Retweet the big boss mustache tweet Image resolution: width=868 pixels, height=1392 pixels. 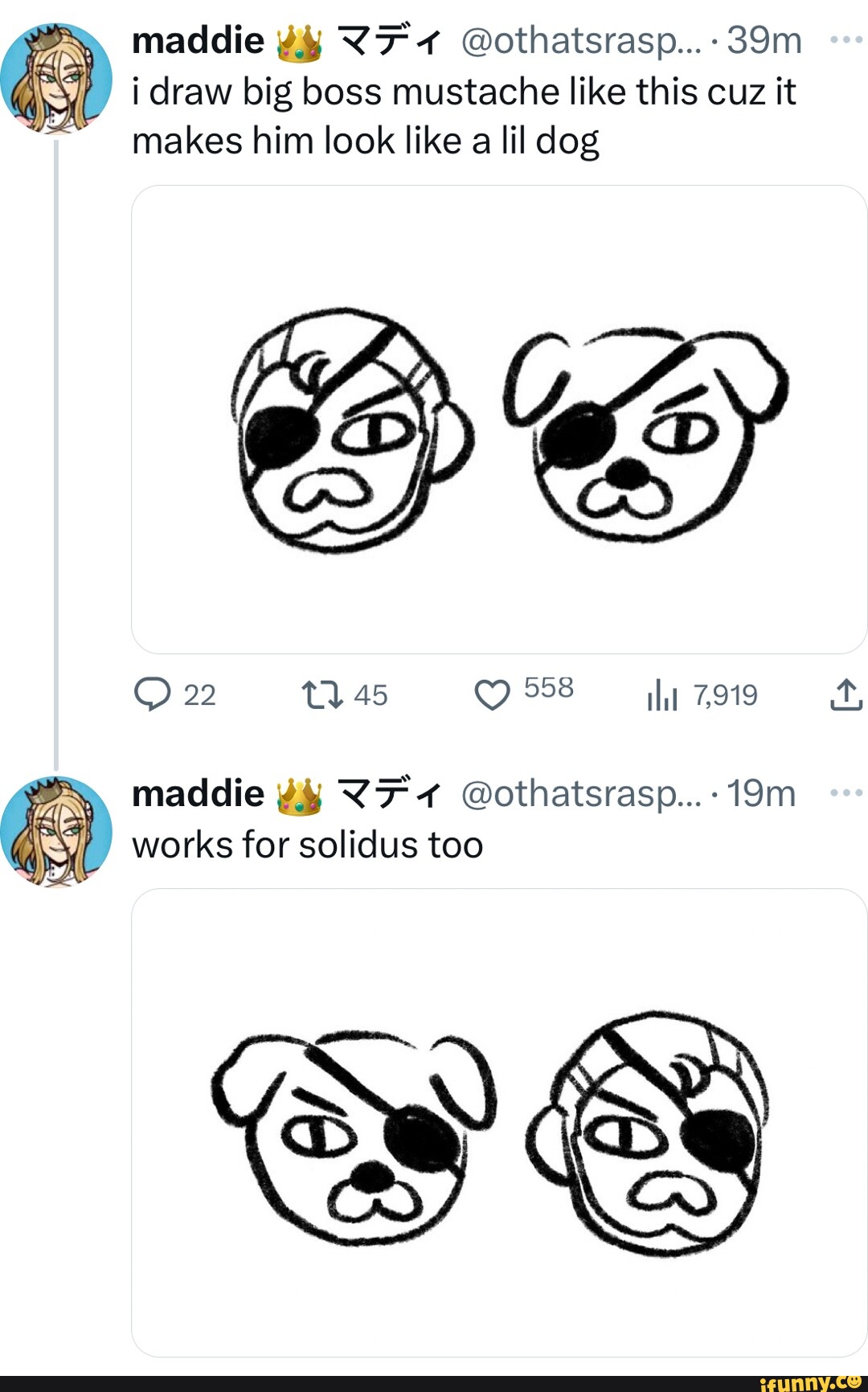click(322, 694)
